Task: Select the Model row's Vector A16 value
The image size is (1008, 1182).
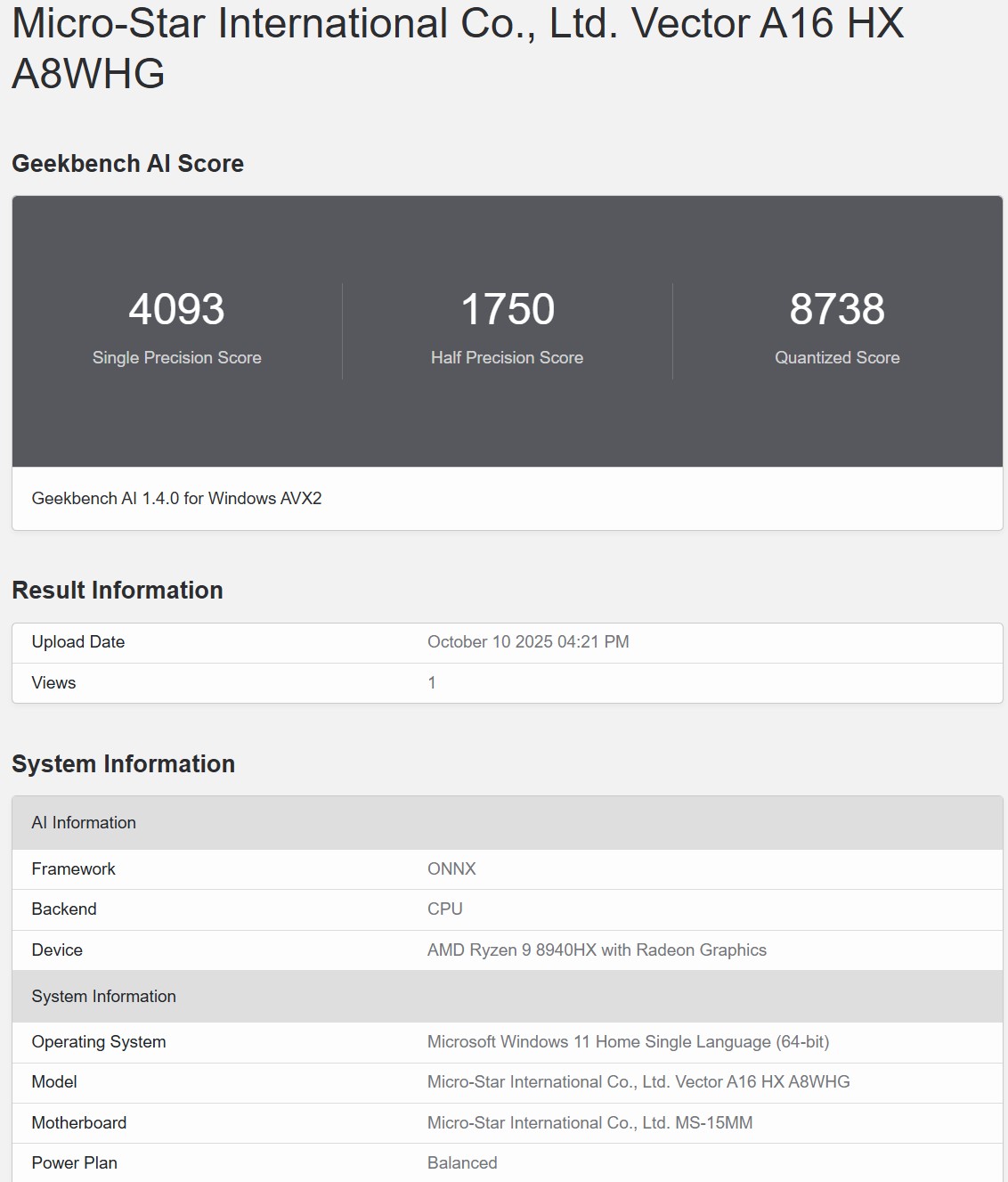Action: [x=638, y=1082]
